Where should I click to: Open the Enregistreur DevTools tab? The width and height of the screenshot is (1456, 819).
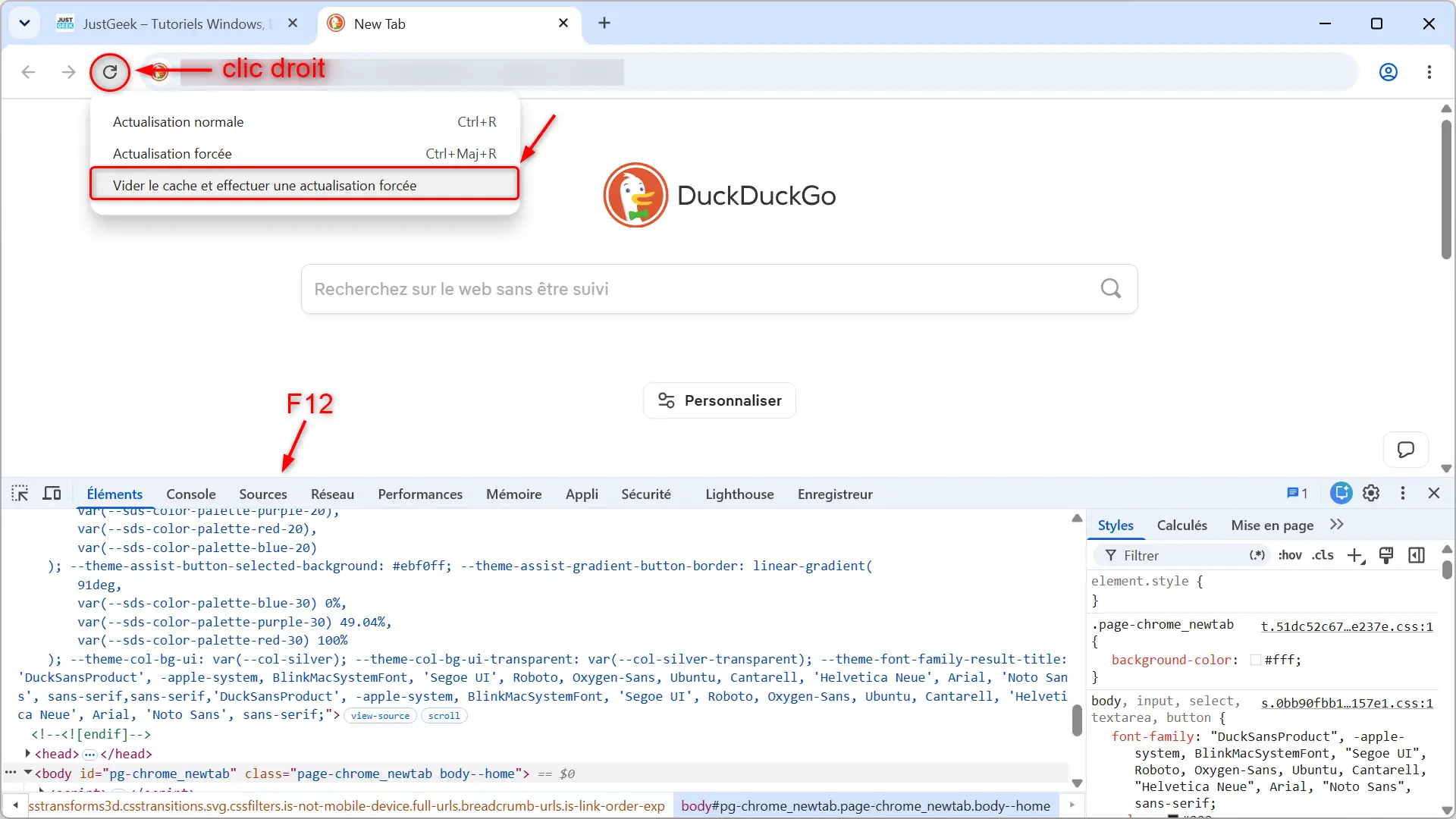click(x=835, y=494)
